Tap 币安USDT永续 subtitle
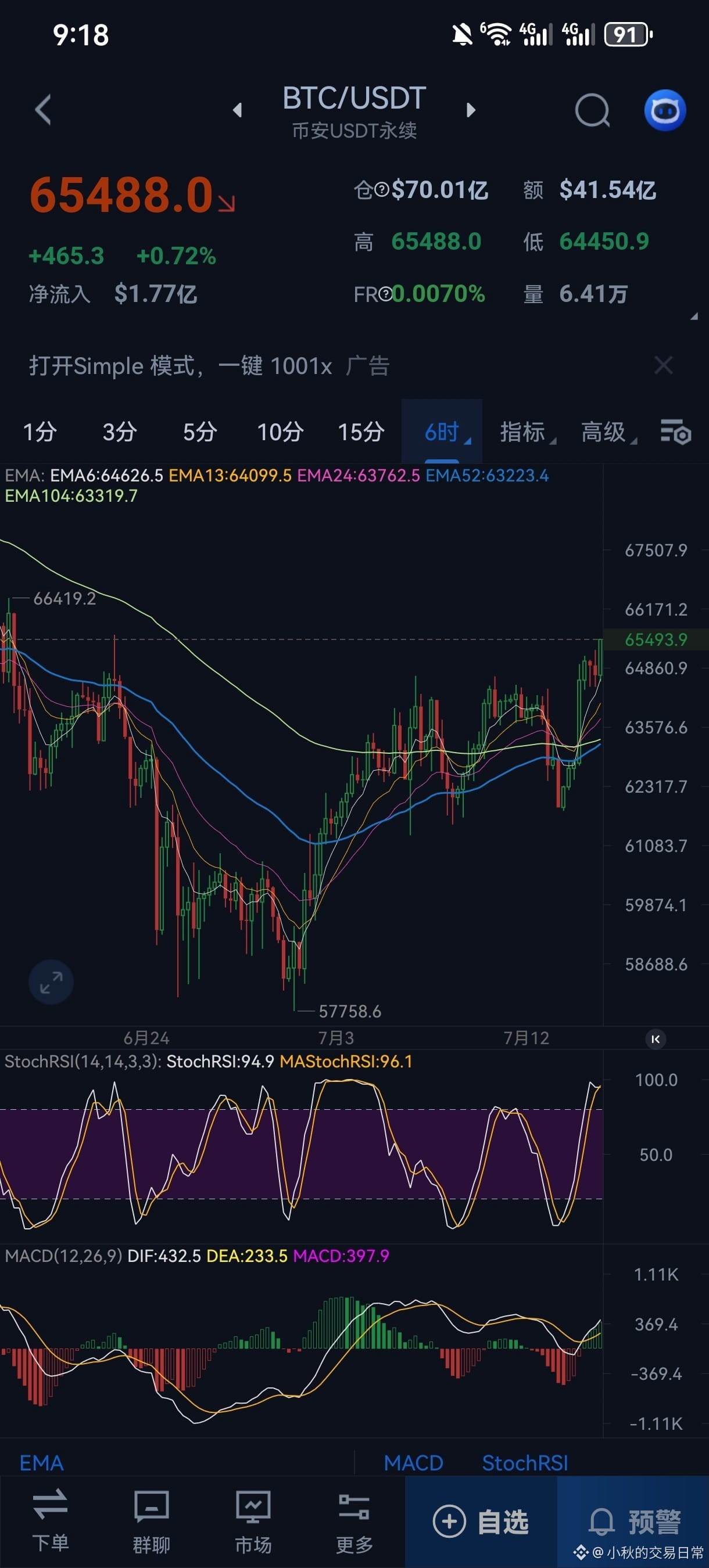This screenshot has width=709, height=1568. point(354,131)
